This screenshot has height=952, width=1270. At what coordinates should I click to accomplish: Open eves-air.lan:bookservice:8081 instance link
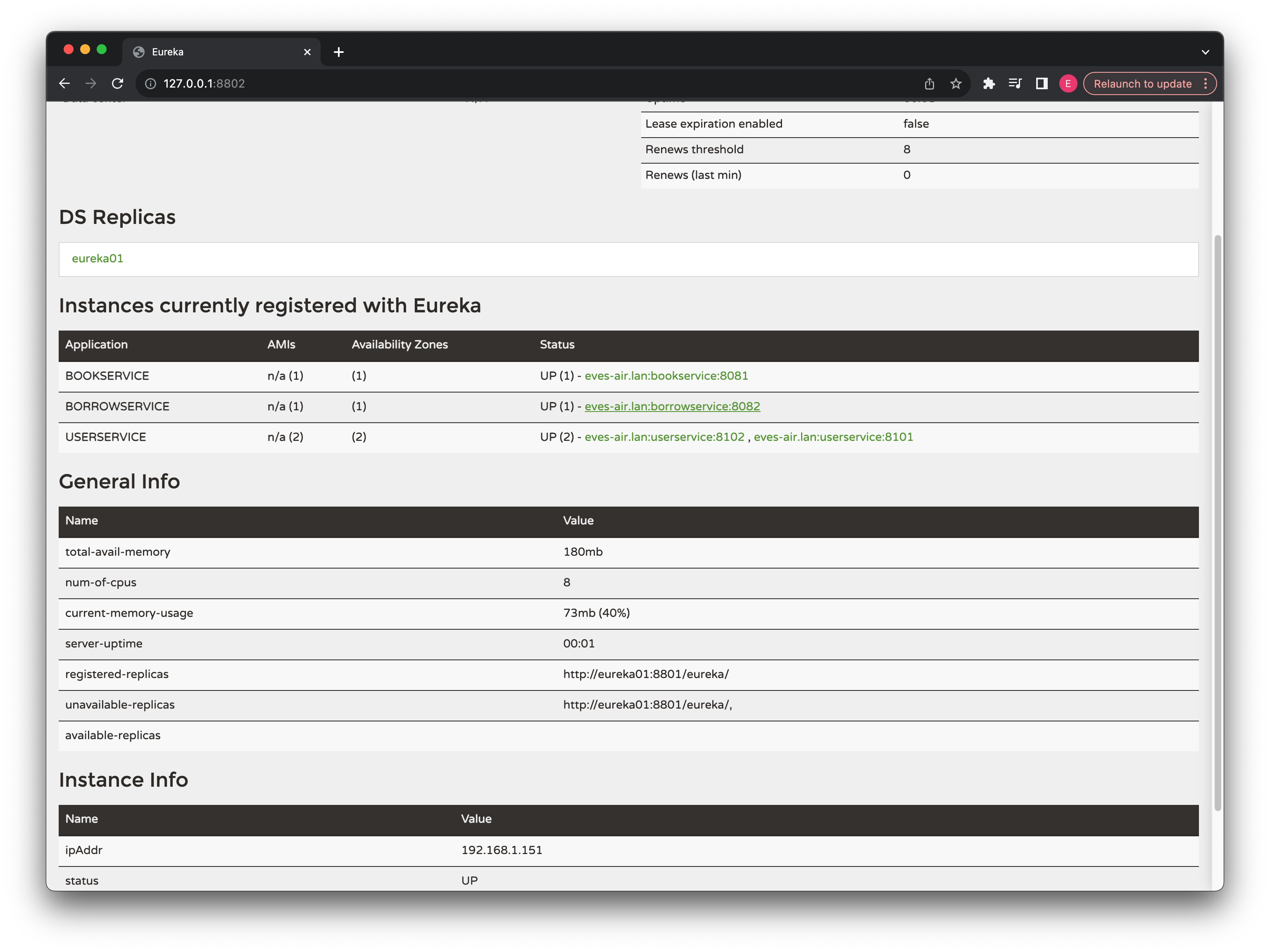click(x=666, y=376)
